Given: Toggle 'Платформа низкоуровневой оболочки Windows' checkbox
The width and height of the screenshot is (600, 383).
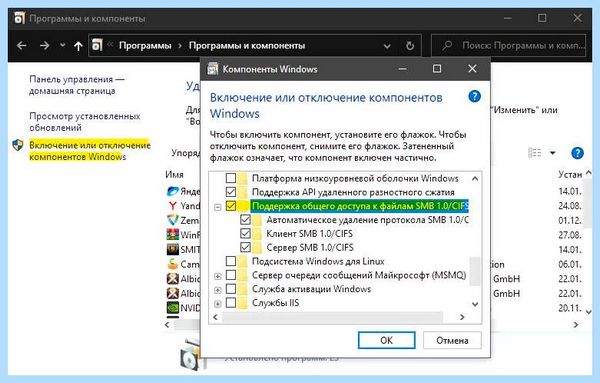Looking at the screenshot, I should (x=231, y=178).
